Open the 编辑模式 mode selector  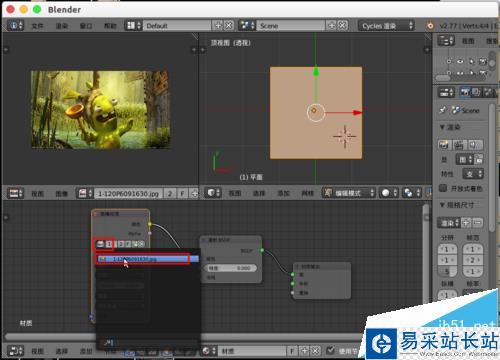[349, 193]
